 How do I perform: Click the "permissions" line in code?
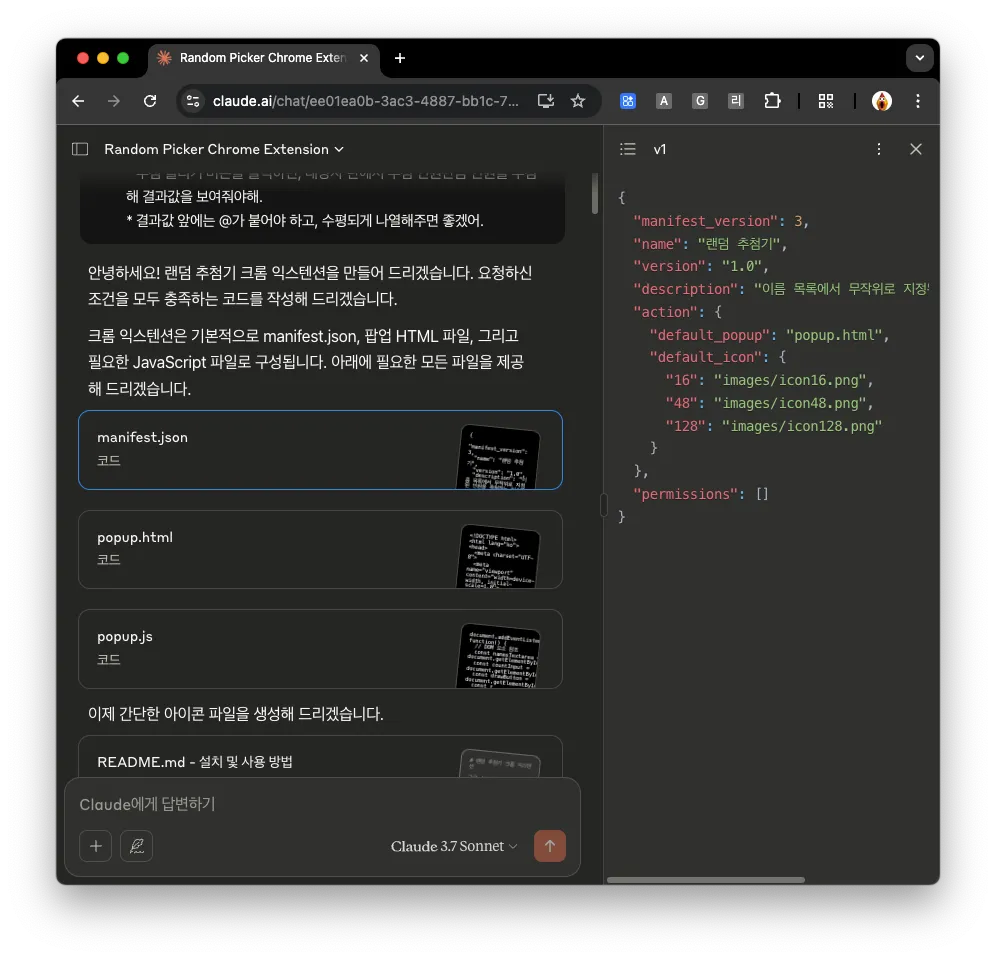(x=701, y=494)
